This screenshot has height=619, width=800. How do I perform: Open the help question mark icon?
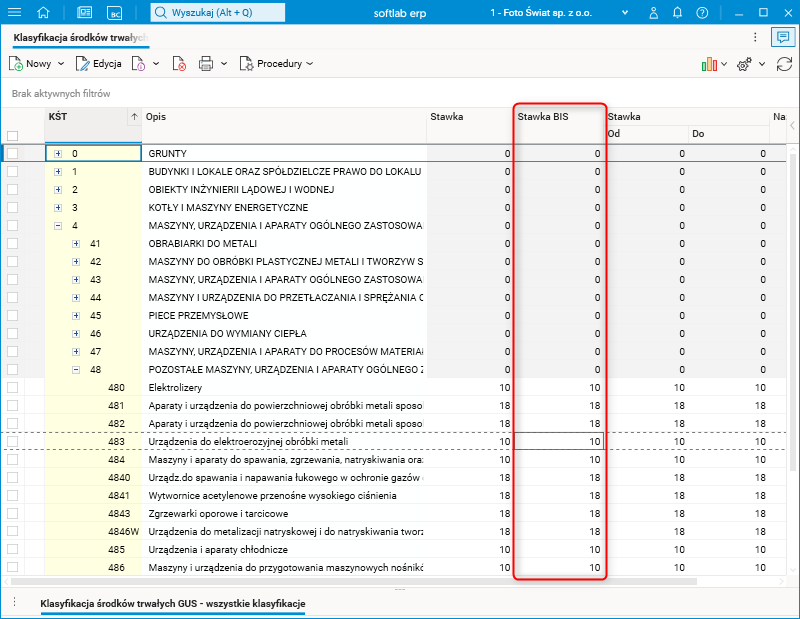(702, 13)
